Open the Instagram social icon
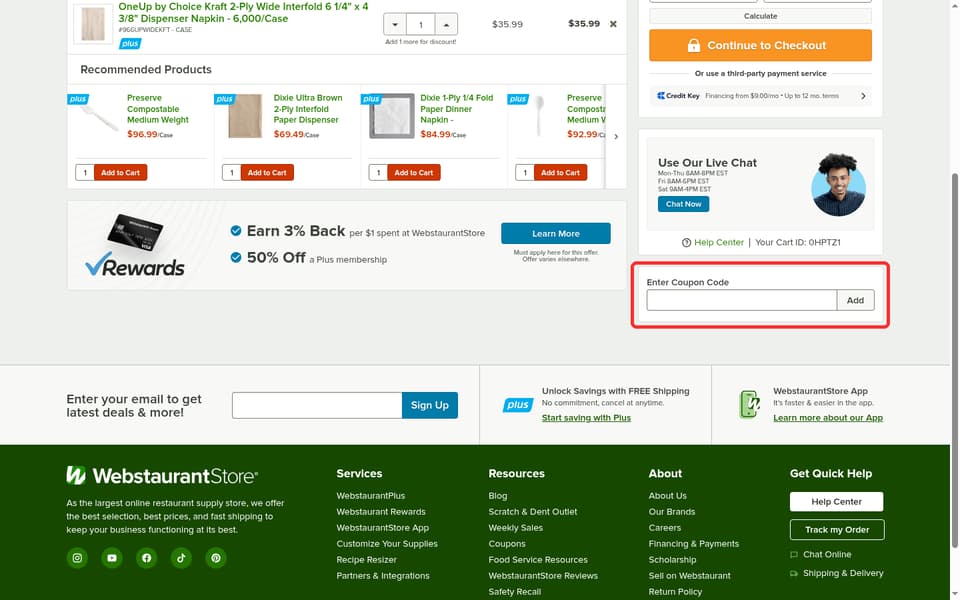960x600 pixels. pyautogui.click(x=77, y=558)
